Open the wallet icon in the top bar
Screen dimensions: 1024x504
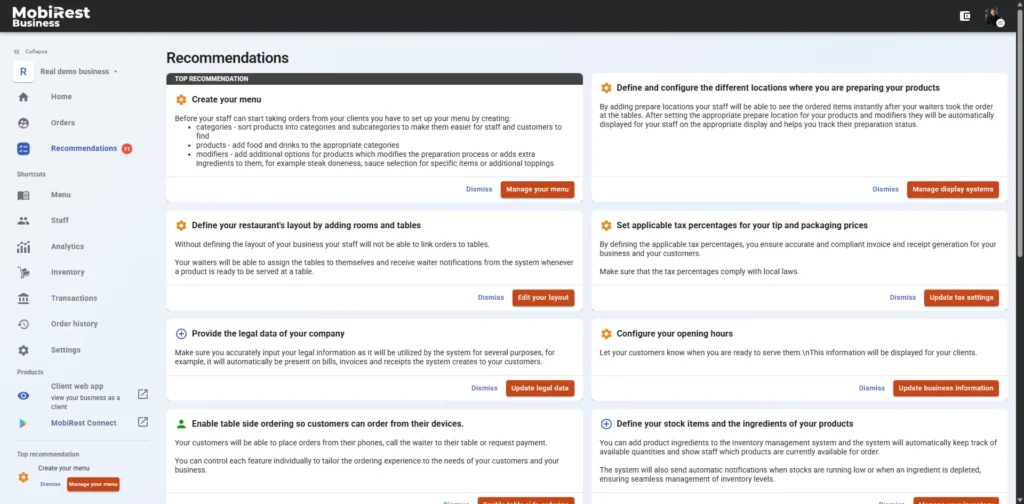pos(965,16)
